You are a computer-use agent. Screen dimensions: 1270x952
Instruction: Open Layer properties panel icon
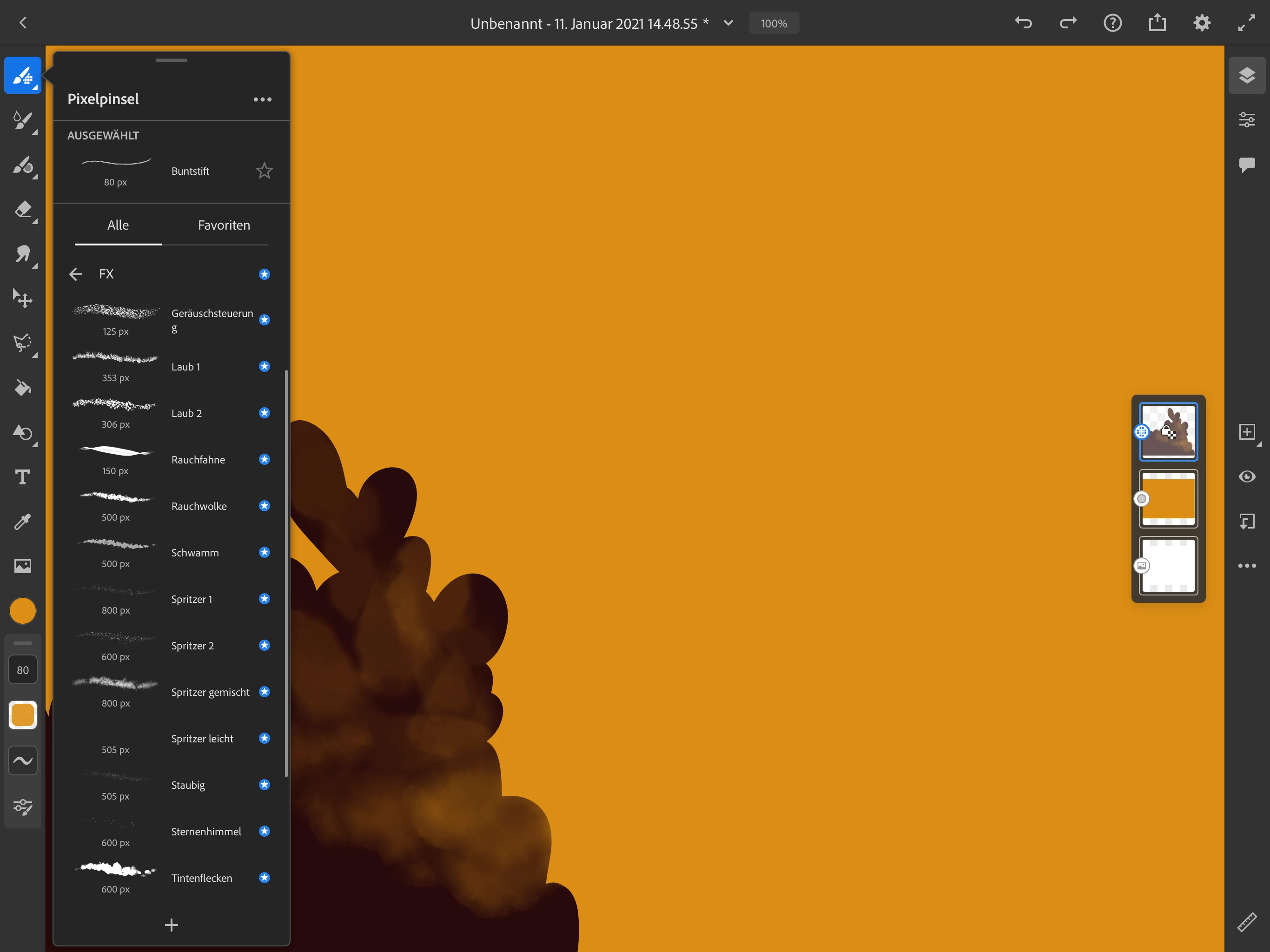coord(1246,120)
